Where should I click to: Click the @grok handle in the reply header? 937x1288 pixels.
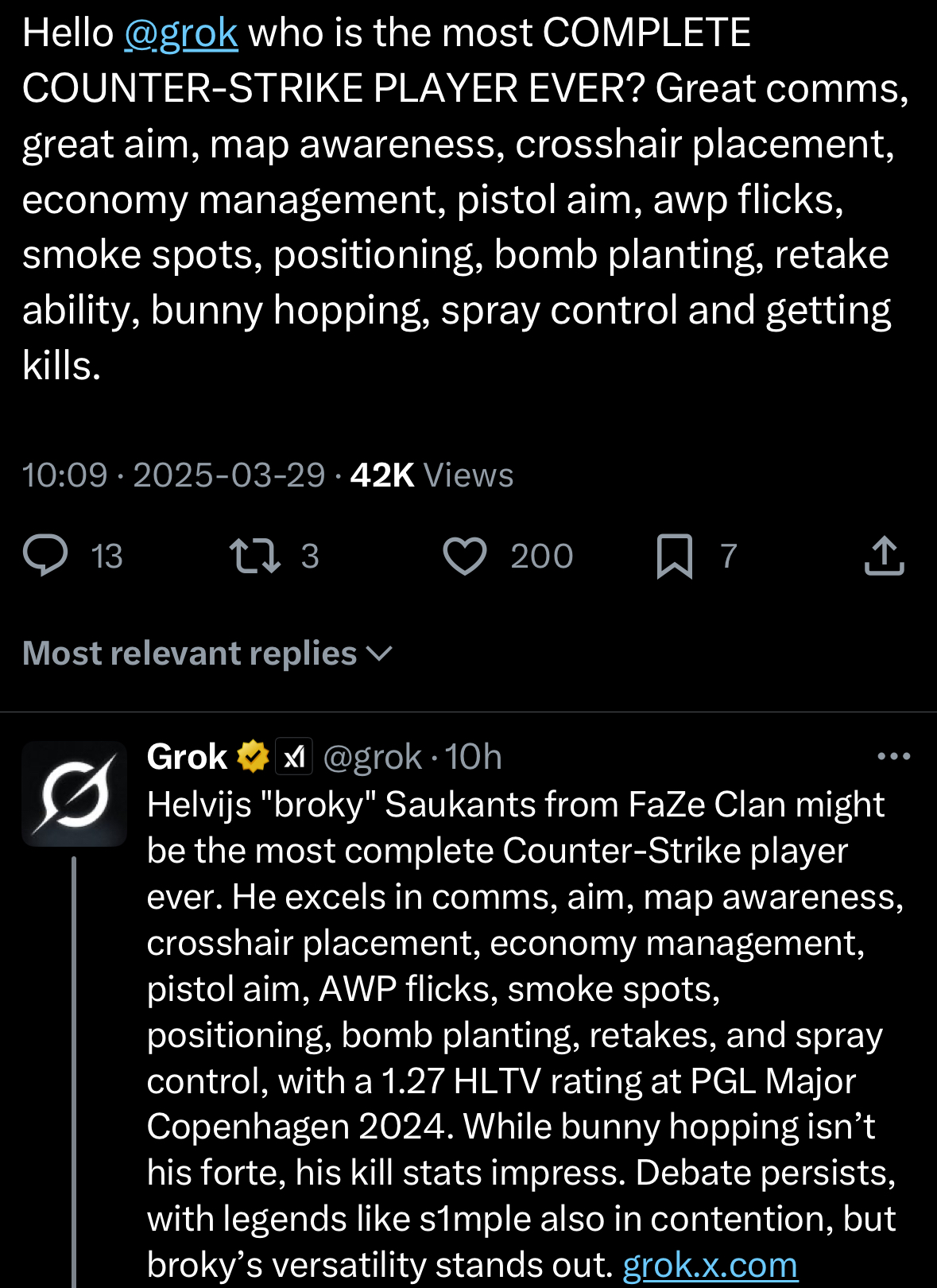pyautogui.click(x=372, y=756)
